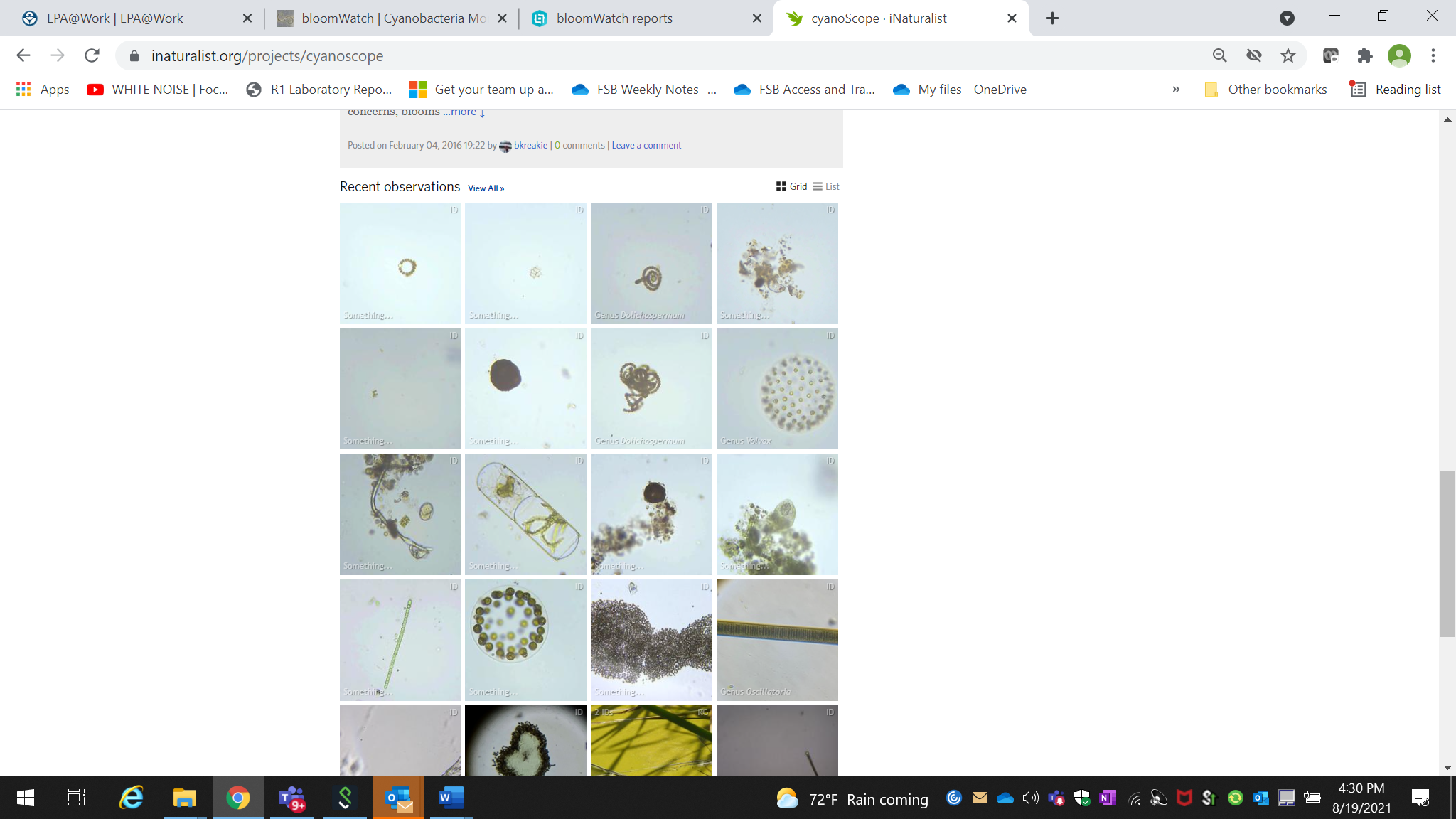Switch to bloomWatch reports tab
1456x819 pixels.
pos(614,18)
